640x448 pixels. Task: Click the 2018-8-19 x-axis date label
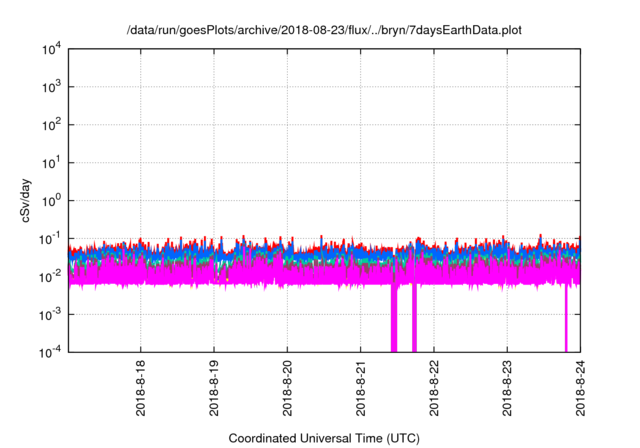(x=214, y=388)
